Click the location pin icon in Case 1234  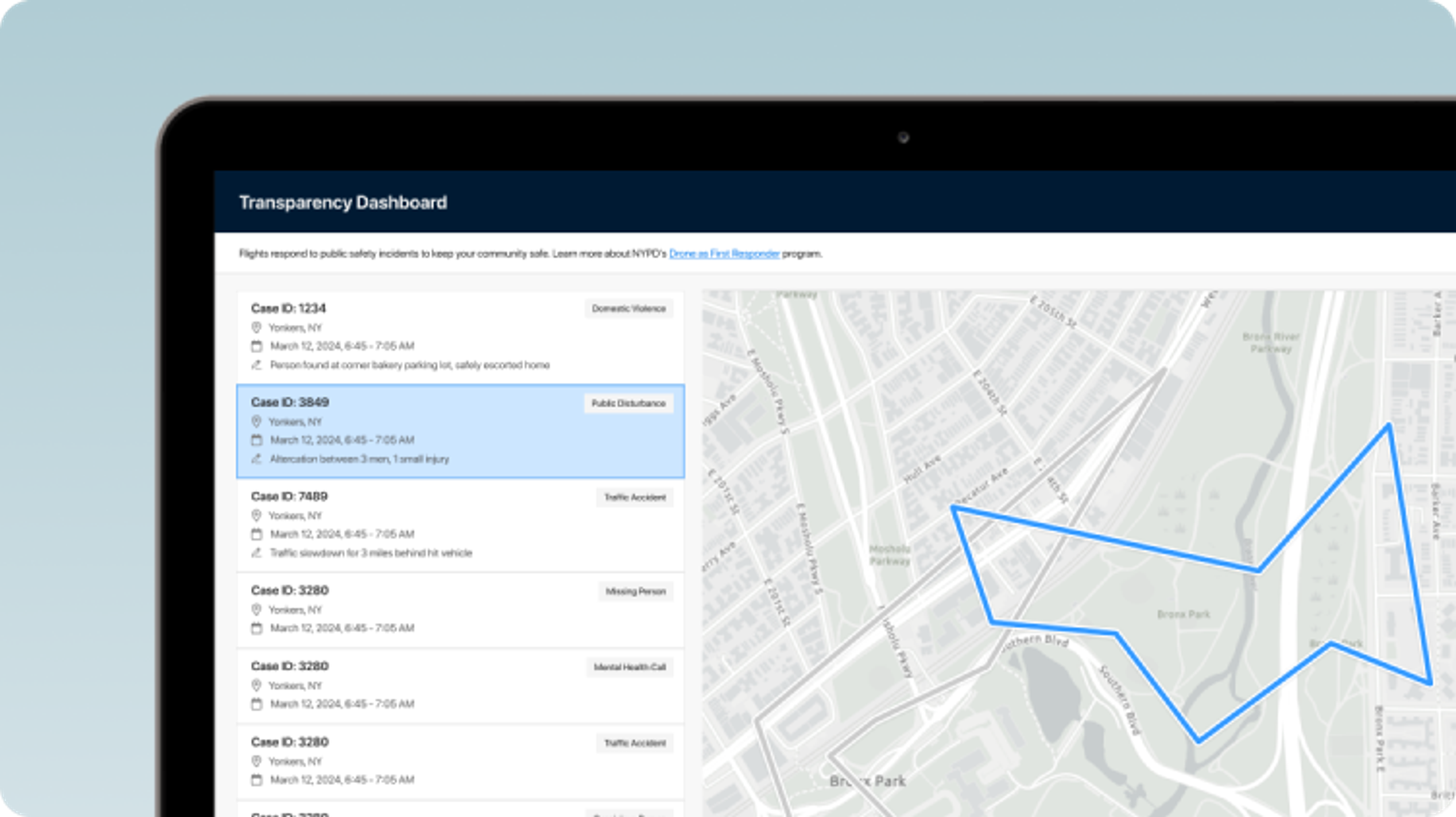pyautogui.click(x=256, y=327)
